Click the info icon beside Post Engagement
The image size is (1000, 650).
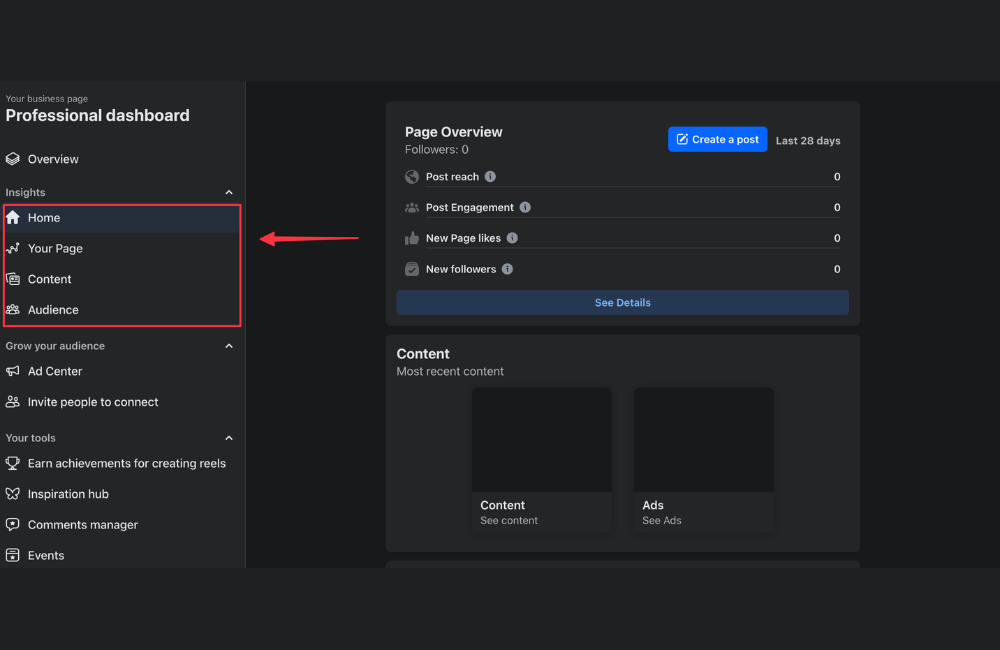(x=525, y=208)
